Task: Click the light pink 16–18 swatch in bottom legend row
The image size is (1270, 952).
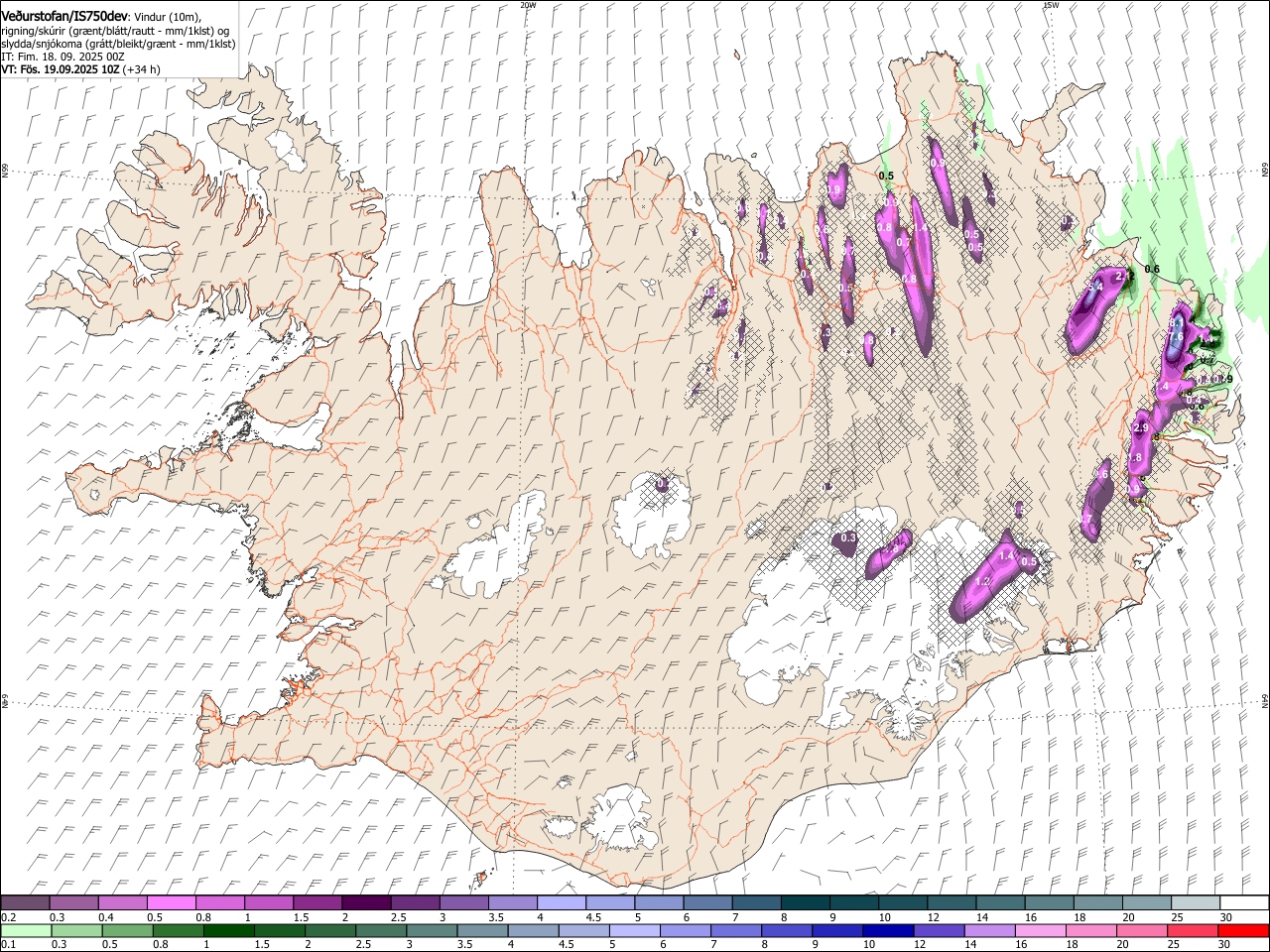Action: (1040, 930)
